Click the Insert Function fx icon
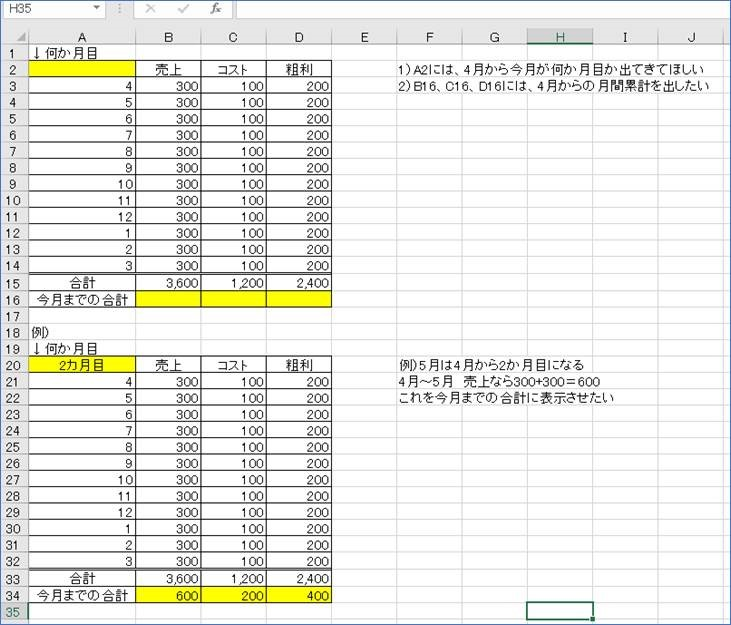 pos(215,9)
